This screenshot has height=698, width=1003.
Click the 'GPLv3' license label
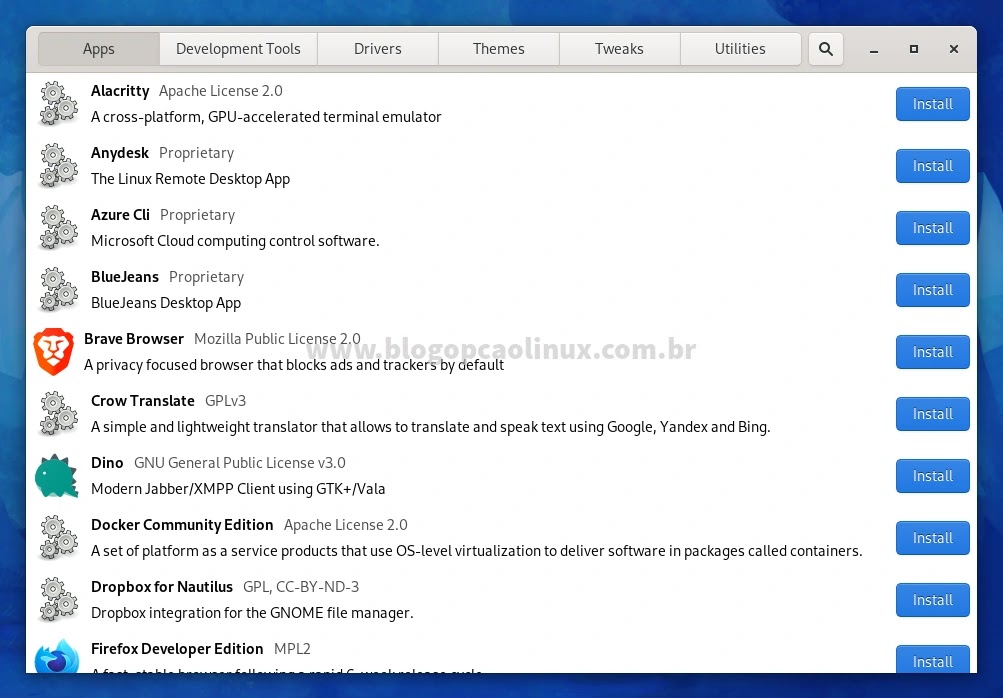pyautogui.click(x=225, y=401)
